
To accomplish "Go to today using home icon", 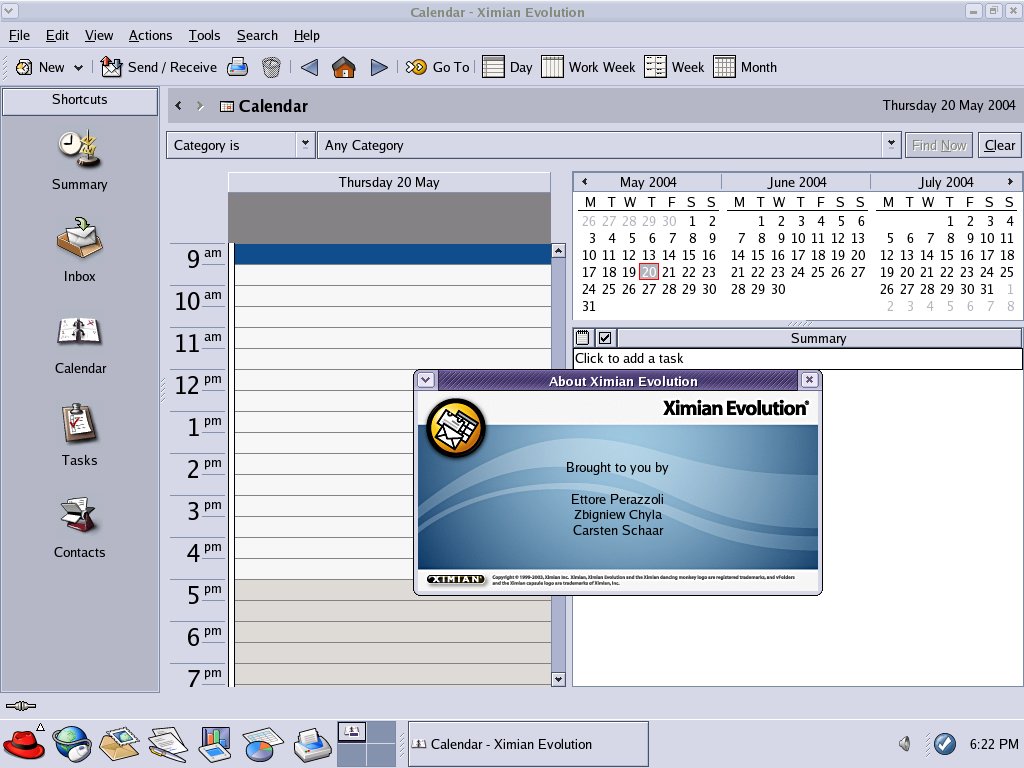I will pyautogui.click(x=344, y=67).
